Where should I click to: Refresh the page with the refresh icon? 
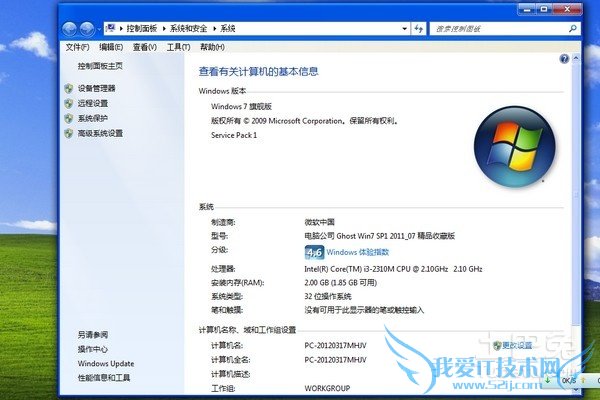419,28
